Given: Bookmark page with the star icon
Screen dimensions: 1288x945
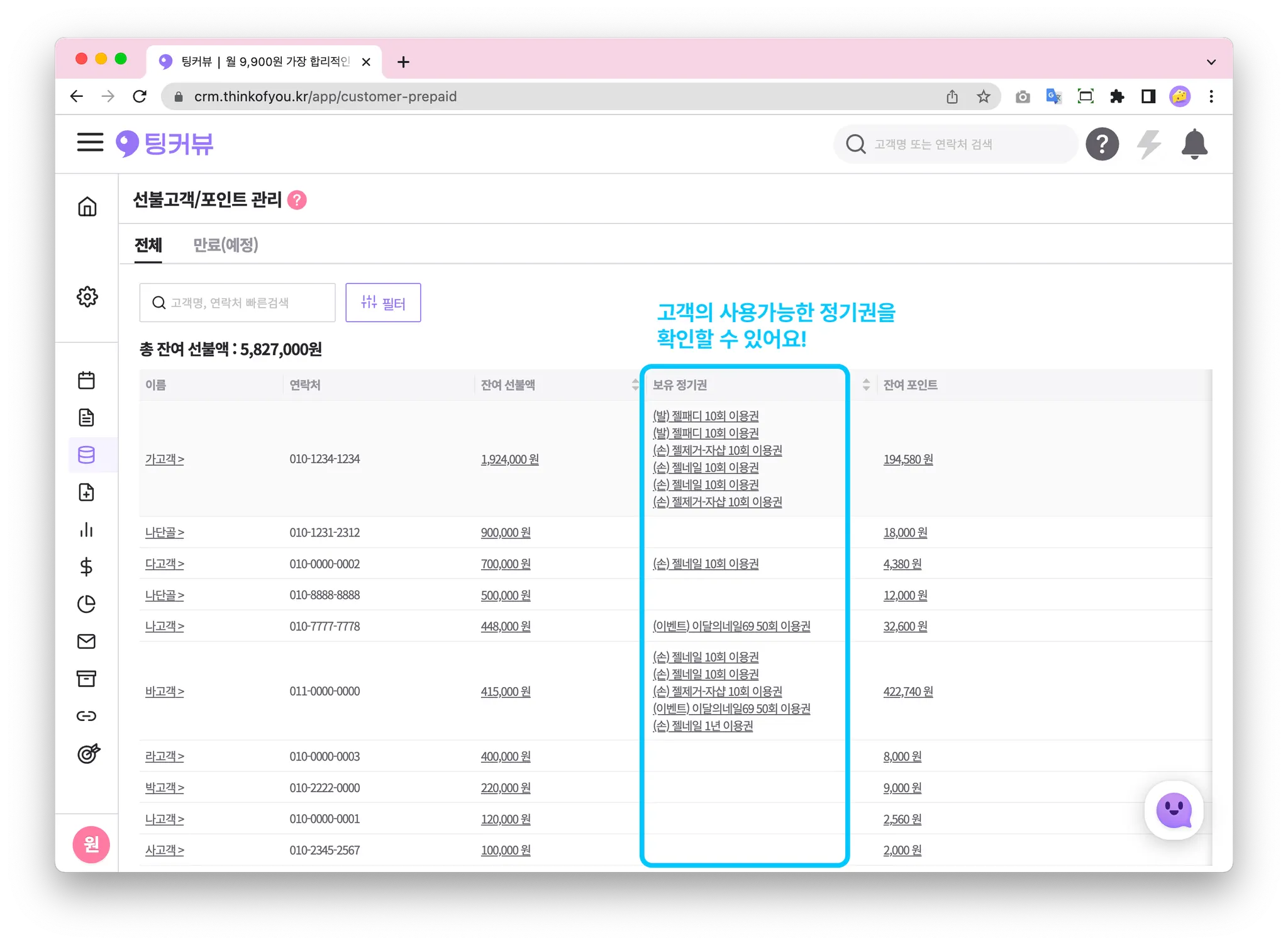Looking at the screenshot, I should click(x=983, y=96).
